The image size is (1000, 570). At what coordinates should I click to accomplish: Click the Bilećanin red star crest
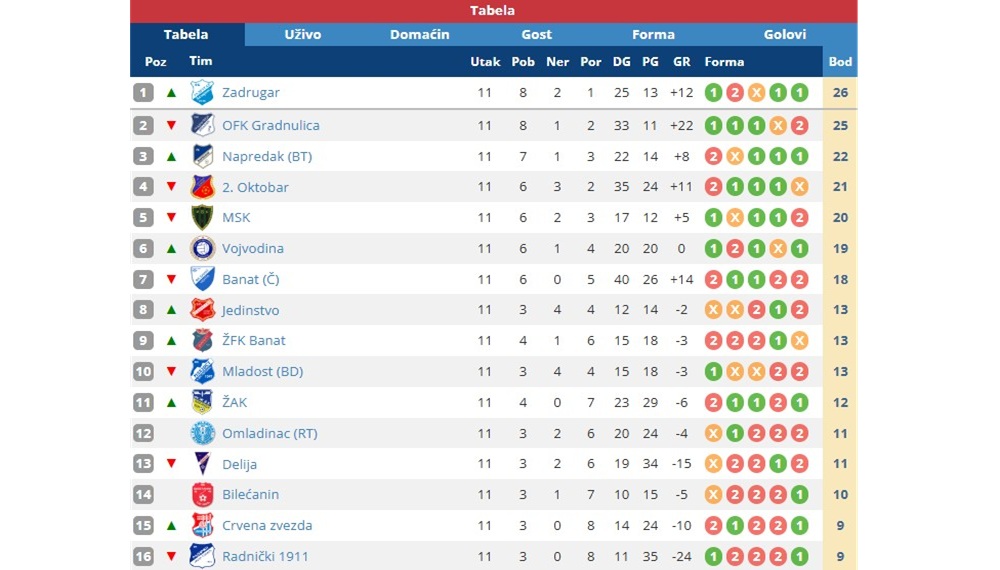point(202,495)
